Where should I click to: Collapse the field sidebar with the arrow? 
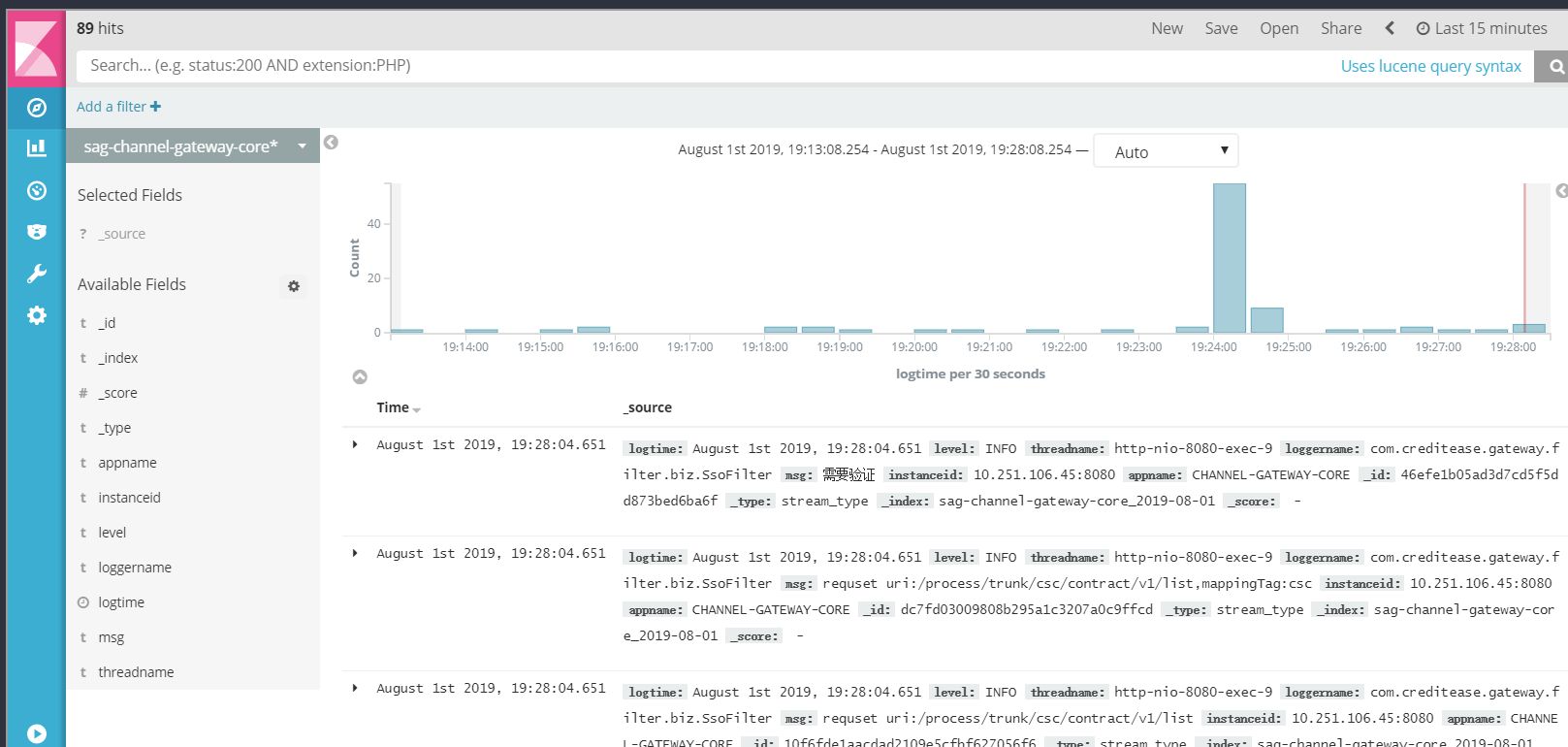click(x=331, y=143)
